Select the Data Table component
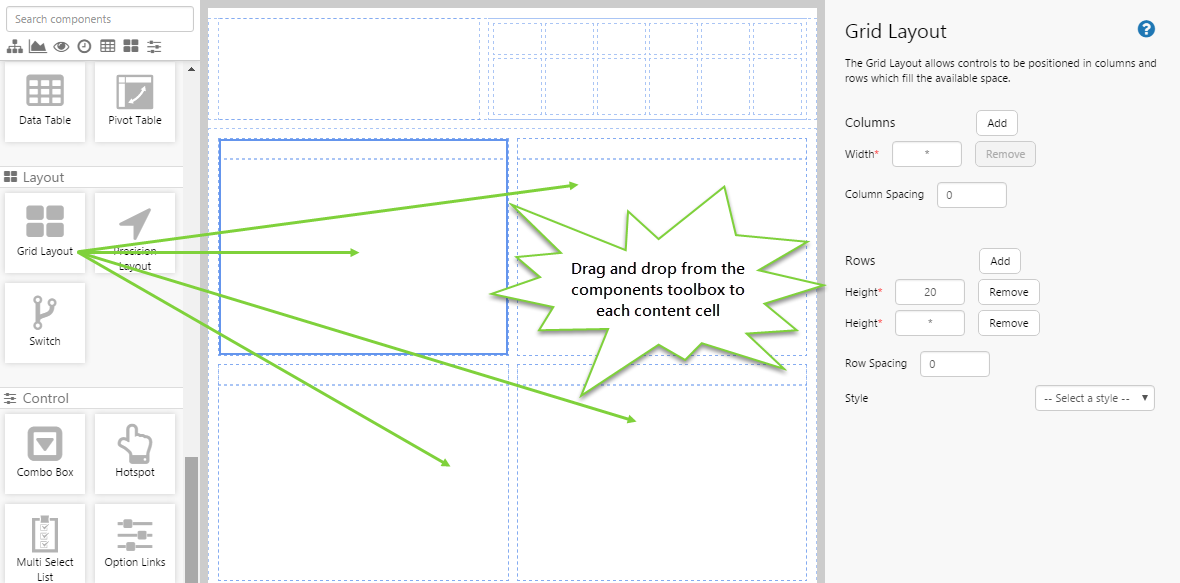This screenshot has height=583, width=1180. (45, 101)
